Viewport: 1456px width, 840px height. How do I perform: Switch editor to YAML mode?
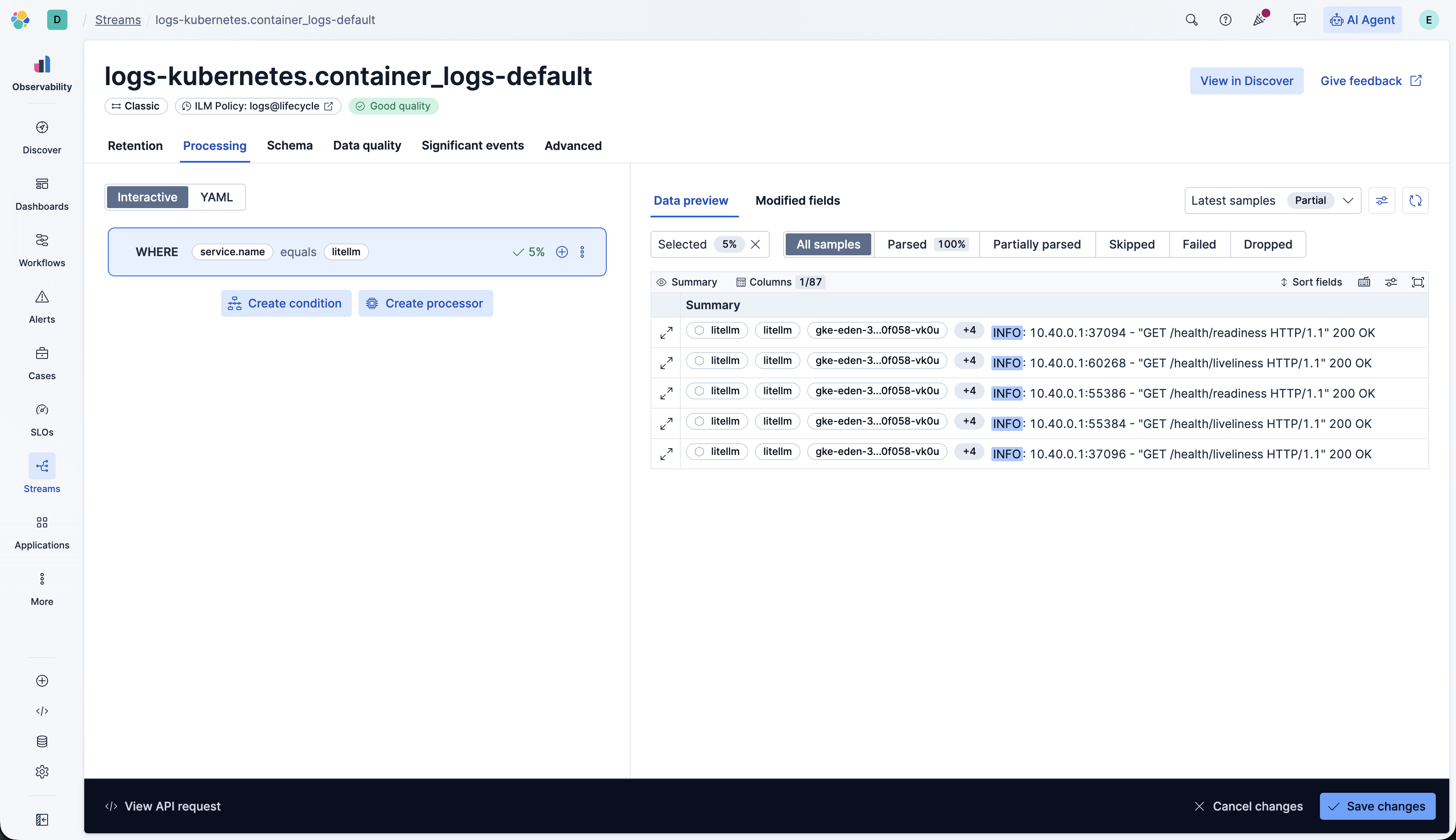coord(216,197)
